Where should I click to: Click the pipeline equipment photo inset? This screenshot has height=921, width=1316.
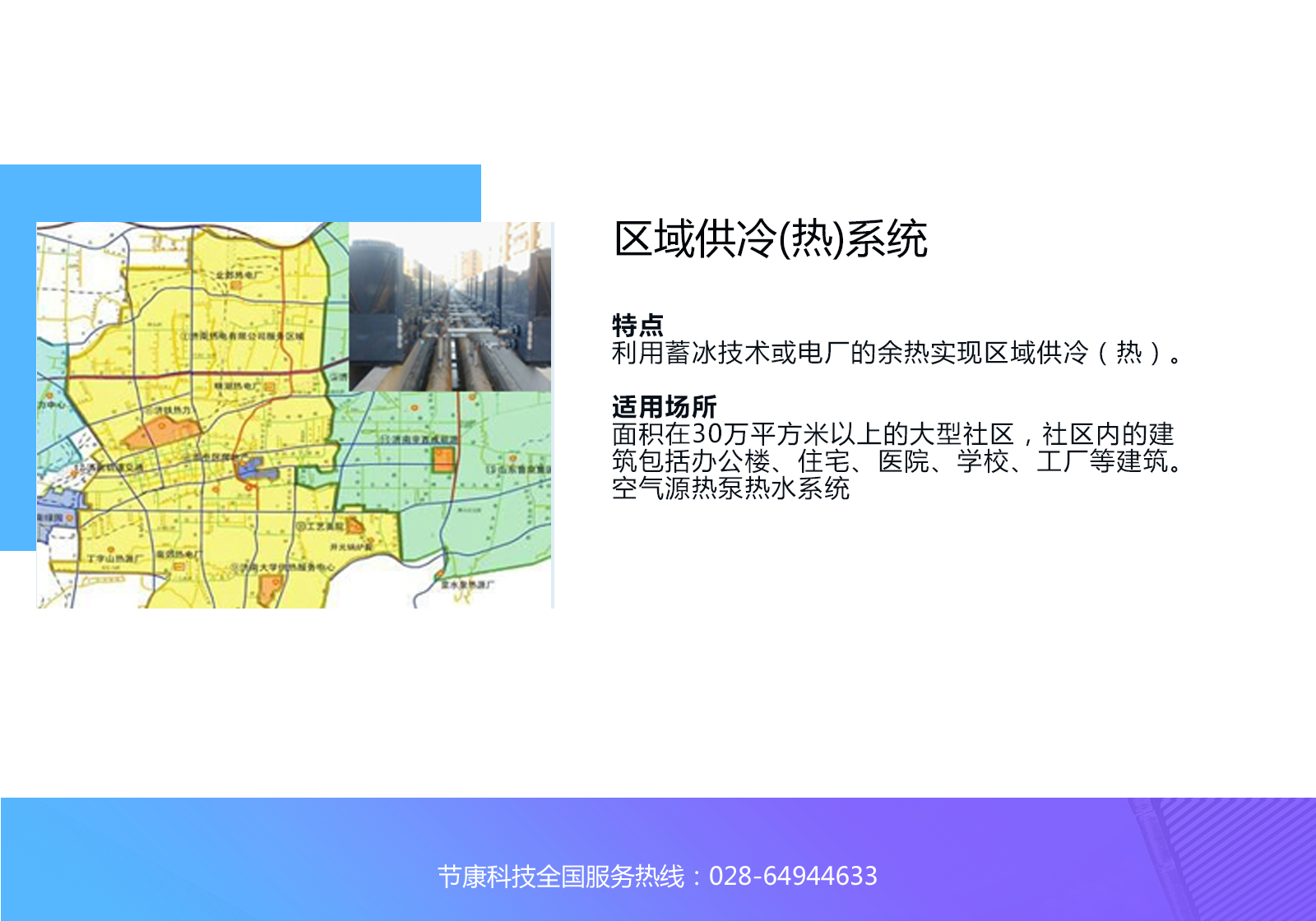pos(450,307)
